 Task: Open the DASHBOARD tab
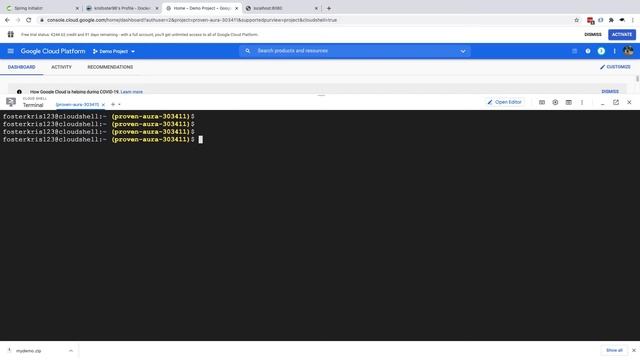pyautogui.click(x=22, y=67)
